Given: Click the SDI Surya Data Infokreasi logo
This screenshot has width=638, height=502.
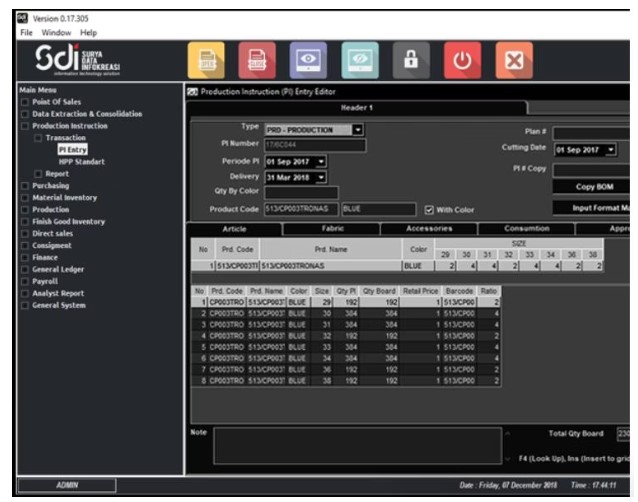Looking at the screenshot, I should [x=77, y=60].
